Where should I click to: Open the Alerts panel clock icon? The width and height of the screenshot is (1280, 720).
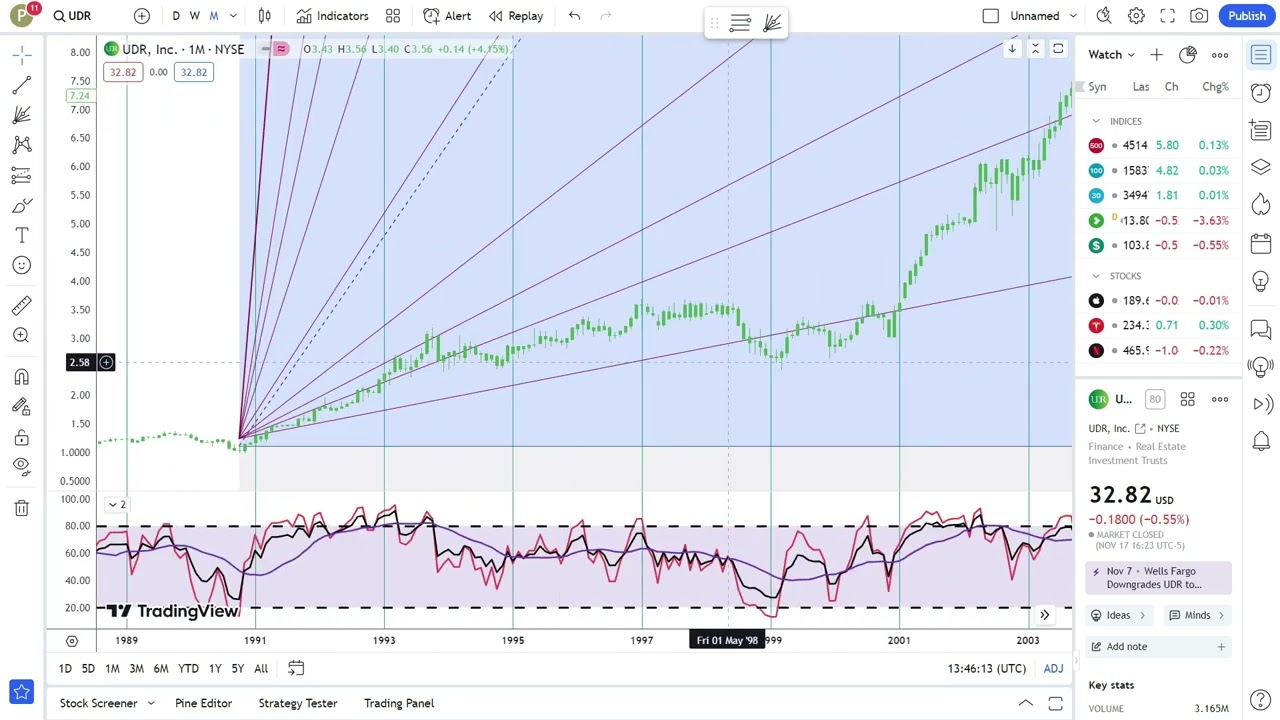[x=1261, y=92]
